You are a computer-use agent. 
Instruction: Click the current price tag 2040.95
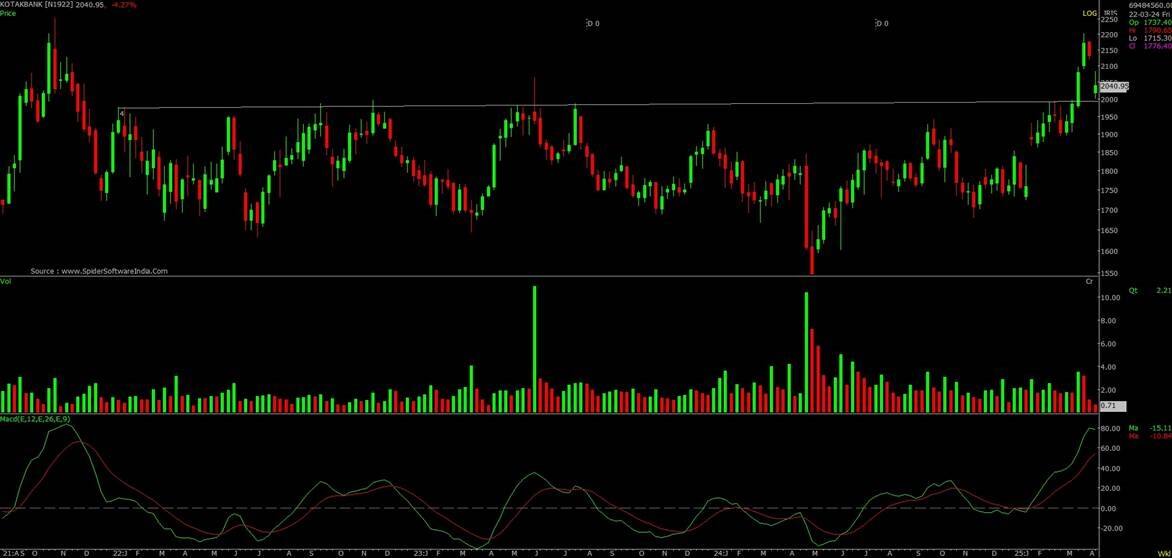pos(1111,87)
